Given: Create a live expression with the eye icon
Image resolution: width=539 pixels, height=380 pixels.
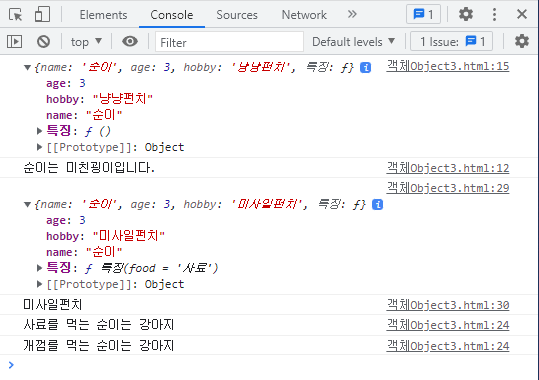Looking at the screenshot, I should (x=130, y=42).
